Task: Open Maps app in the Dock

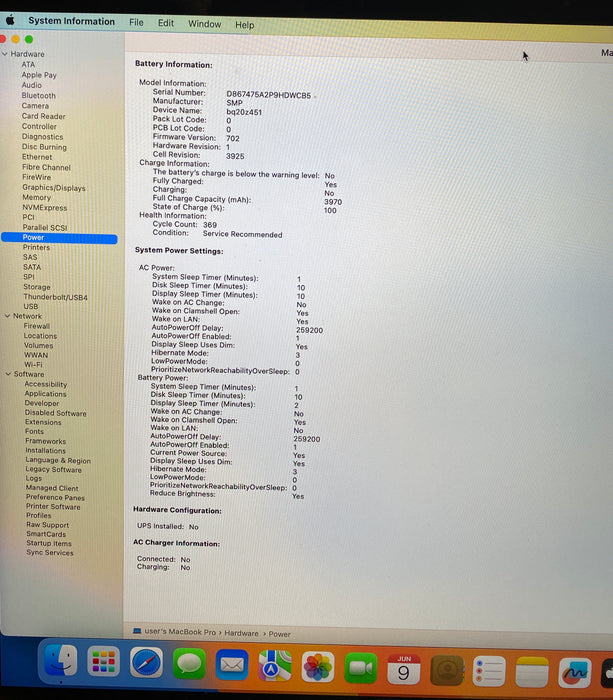Action: pos(275,666)
